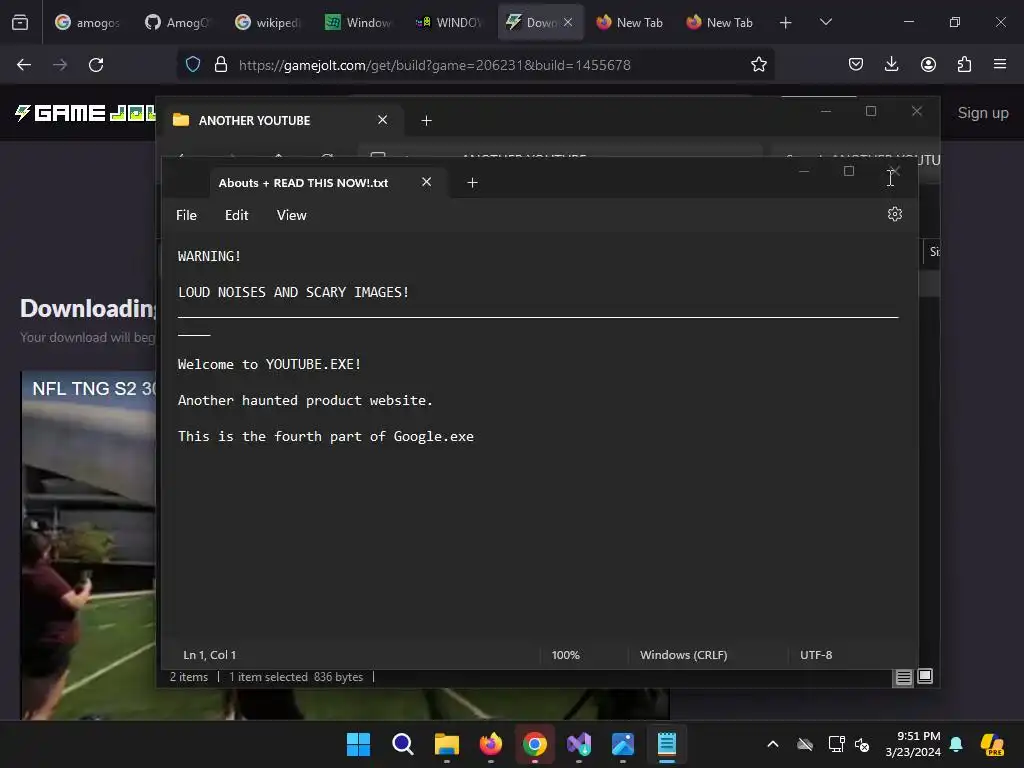1024x768 pixels.
Task: Save page to Pocket
Action: coord(856,65)
